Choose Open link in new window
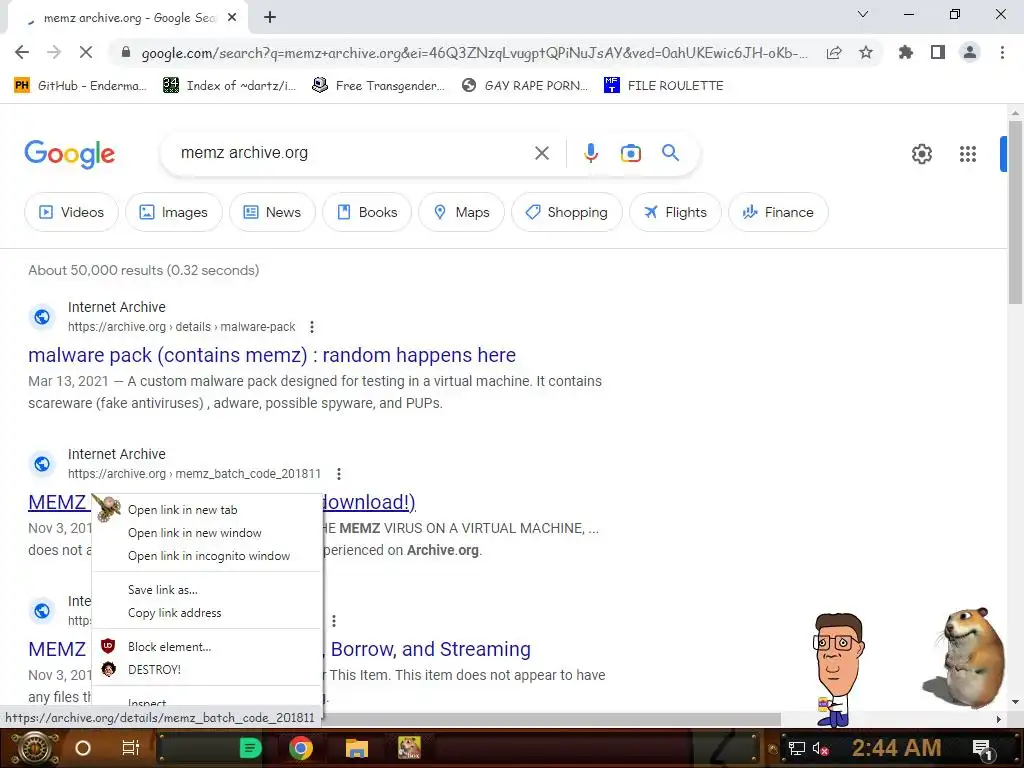This screenshot has width=1024, height=768. [207, 533]
